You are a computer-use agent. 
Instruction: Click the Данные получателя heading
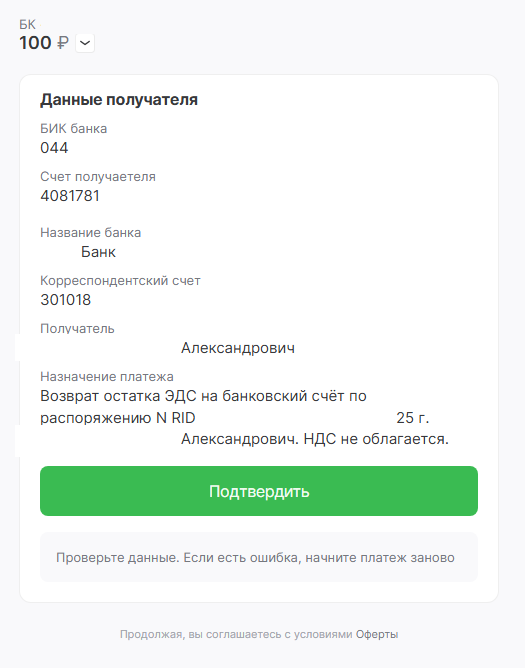119,100
